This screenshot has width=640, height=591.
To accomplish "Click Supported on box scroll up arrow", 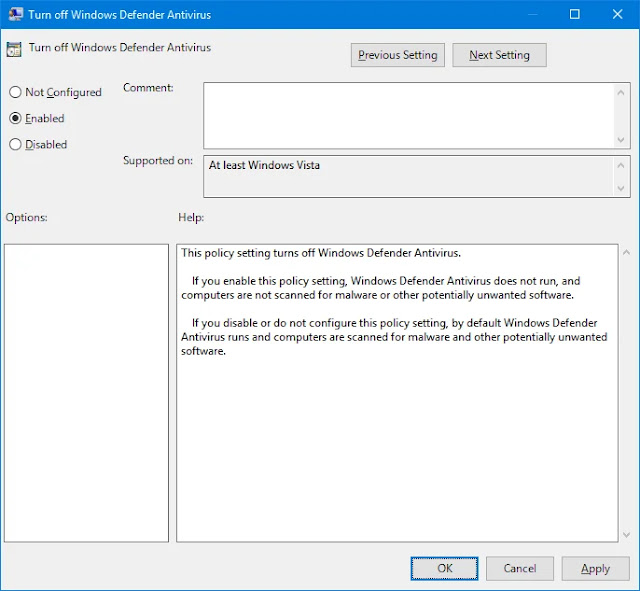I will tap(621, 165).
